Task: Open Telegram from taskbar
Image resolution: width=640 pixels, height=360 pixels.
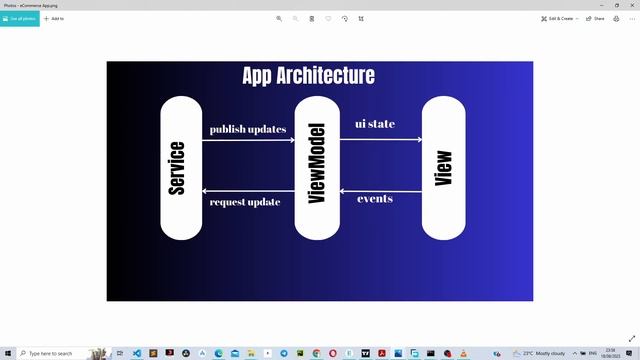Action: click(x=284, y=353)
